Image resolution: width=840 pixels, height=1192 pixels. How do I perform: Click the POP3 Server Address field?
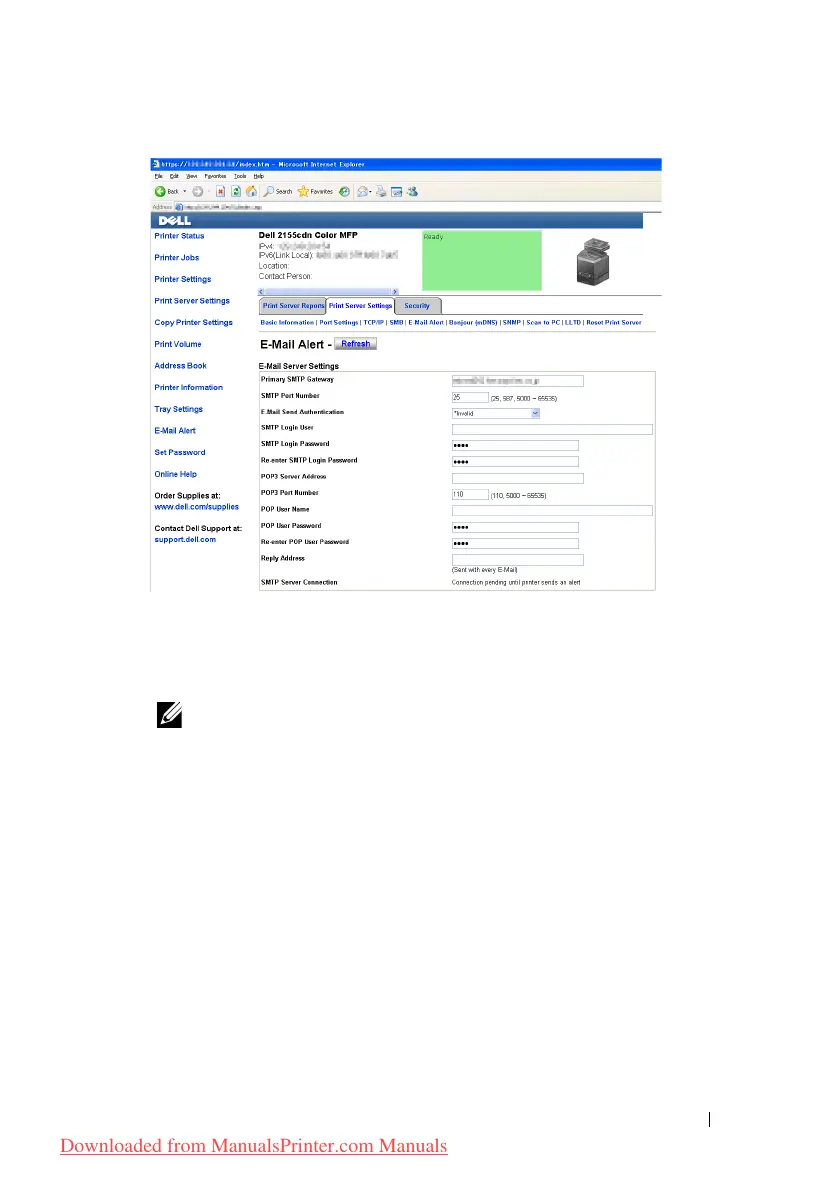(x=518, y=478)
